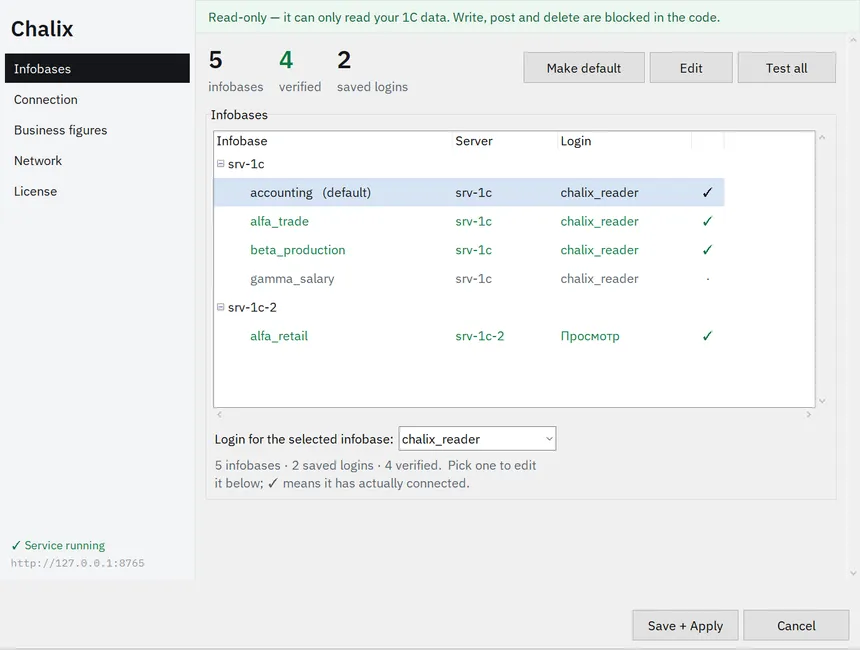Click the verified checkmark for alfa_trade
Image resolution: width=860 pixels, height=650 pixels.
(708, 221)
